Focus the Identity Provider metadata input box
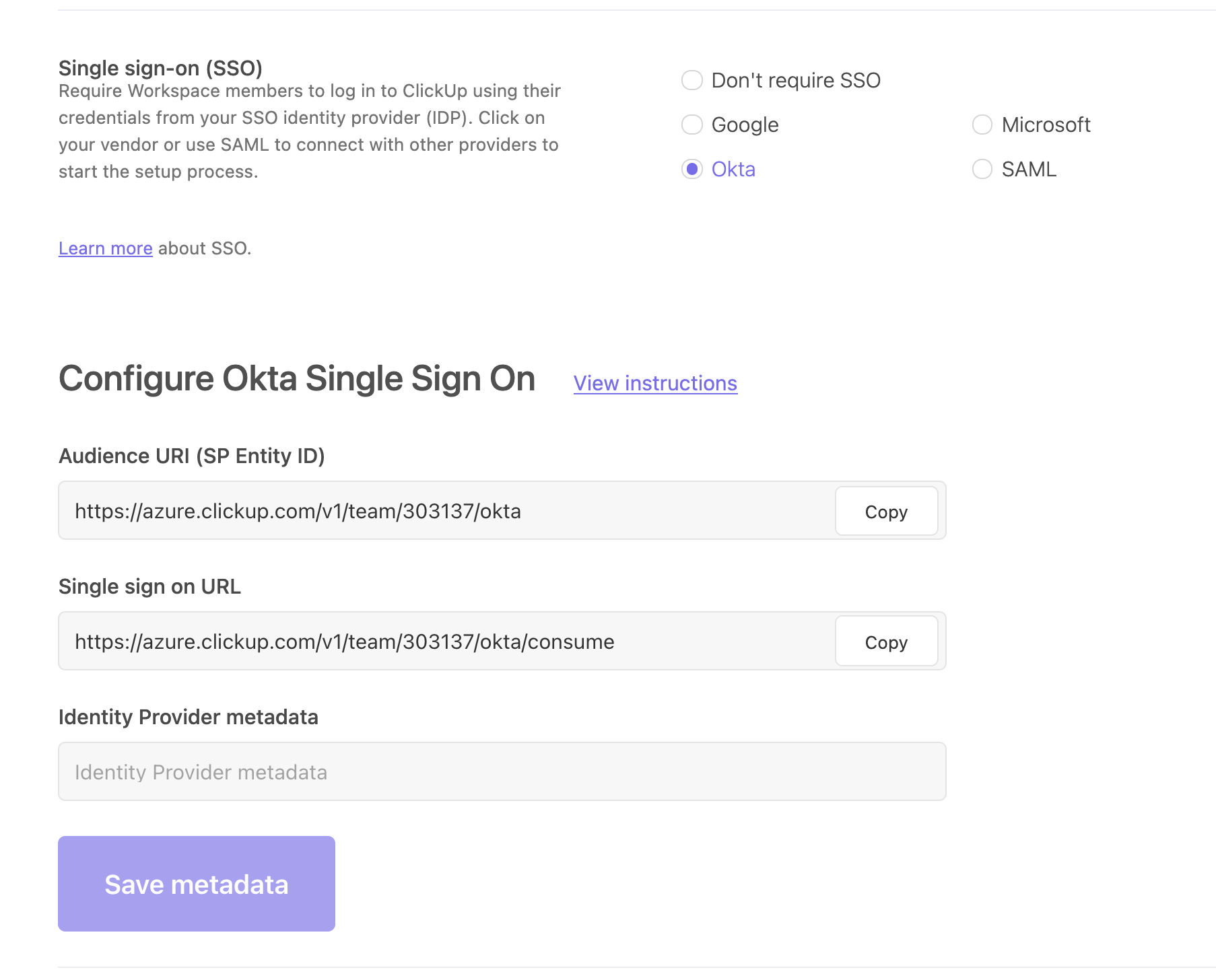 pyautogui.click(x=502, y=772)
